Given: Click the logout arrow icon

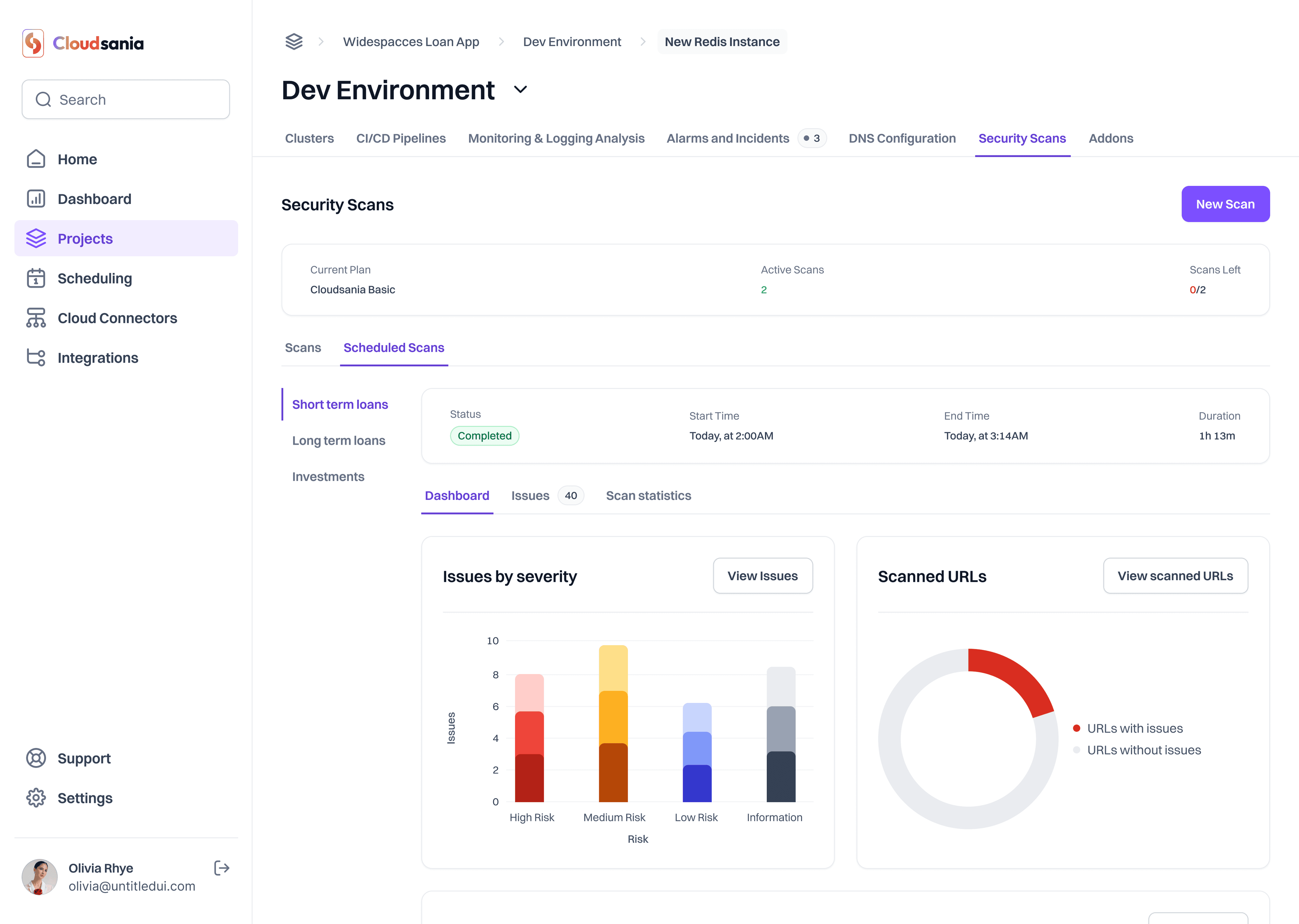Looking at the screenshot, I should click(x=221, y=868).
